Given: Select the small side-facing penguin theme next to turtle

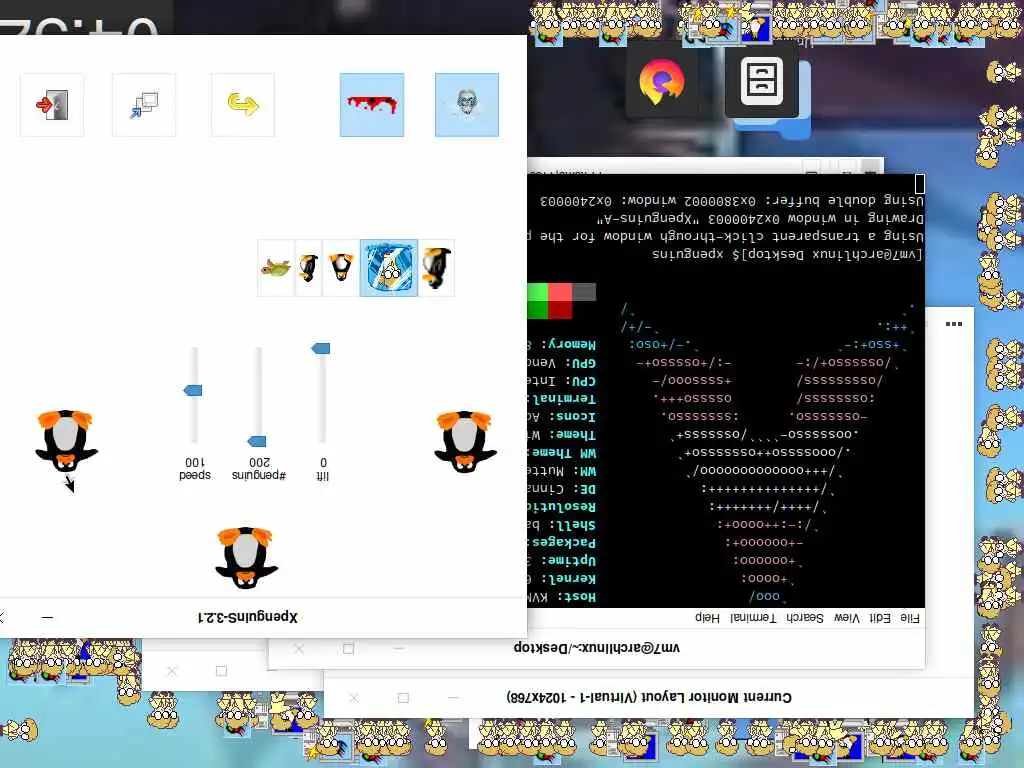Looking at the screenshot, I should (308, 268).
